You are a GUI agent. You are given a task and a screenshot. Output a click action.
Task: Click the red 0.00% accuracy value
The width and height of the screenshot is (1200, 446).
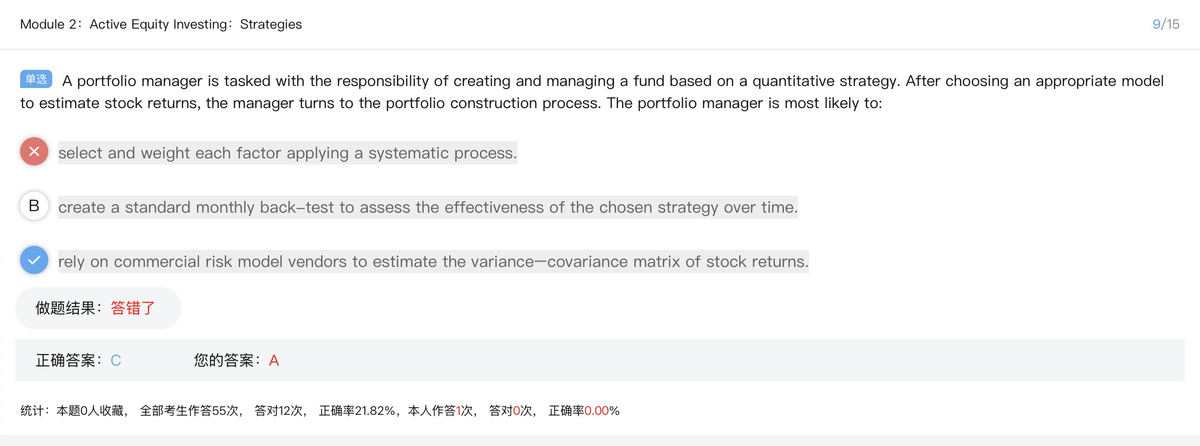pyautogui.click(x=602, y=411)
